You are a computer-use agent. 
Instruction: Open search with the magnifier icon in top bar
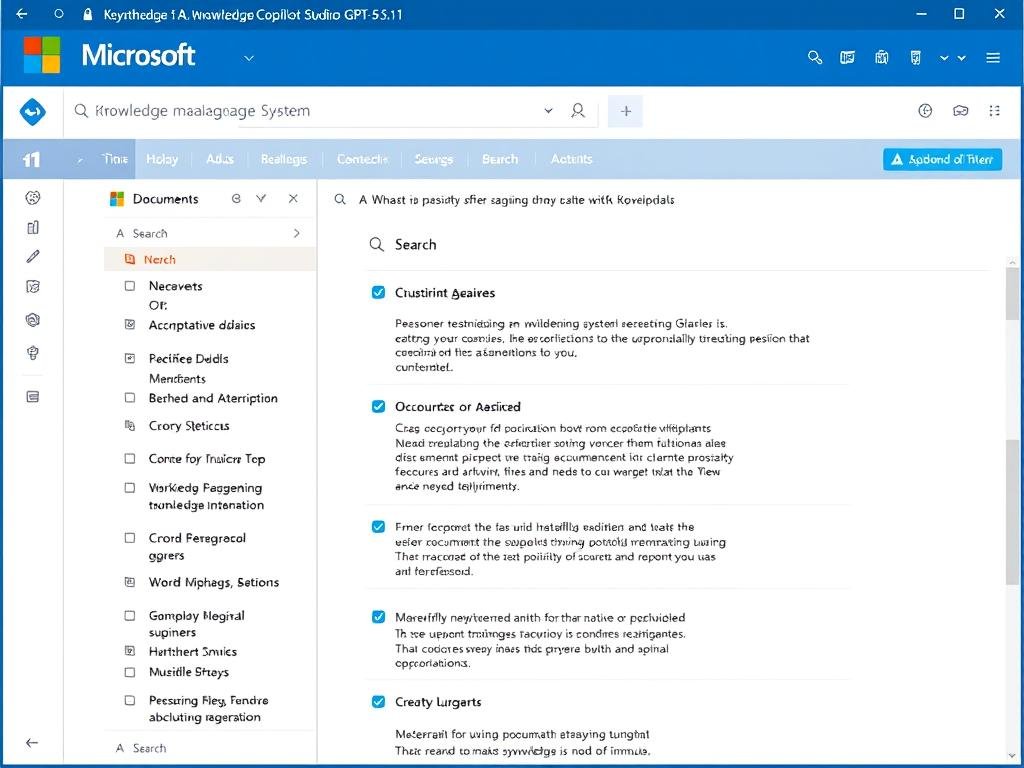814,57
